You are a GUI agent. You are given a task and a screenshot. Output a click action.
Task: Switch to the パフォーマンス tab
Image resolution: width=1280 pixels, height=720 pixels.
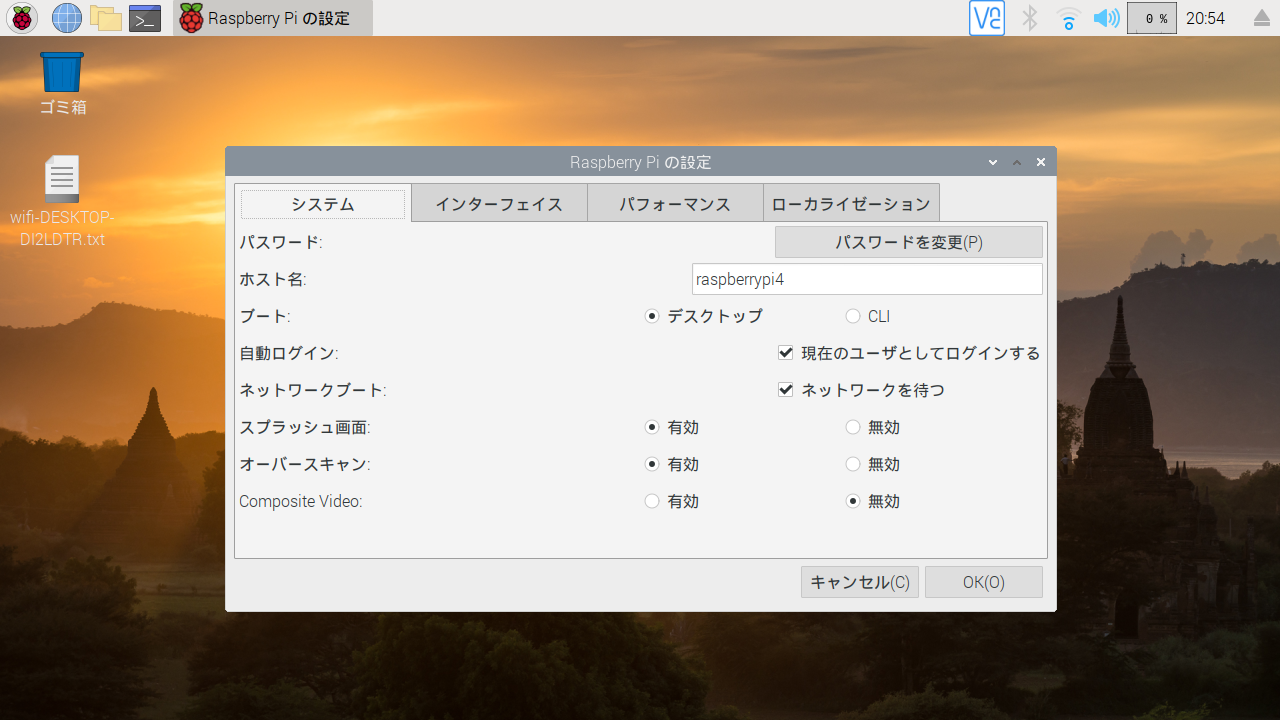[675, 204]
